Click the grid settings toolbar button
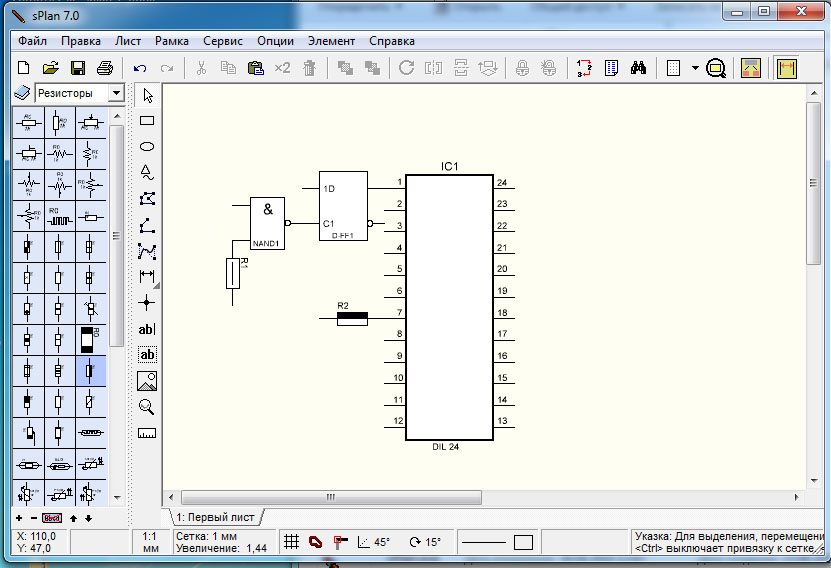Image resolution: width=831 pixels, height=568 pixels. tap(673, 68)
